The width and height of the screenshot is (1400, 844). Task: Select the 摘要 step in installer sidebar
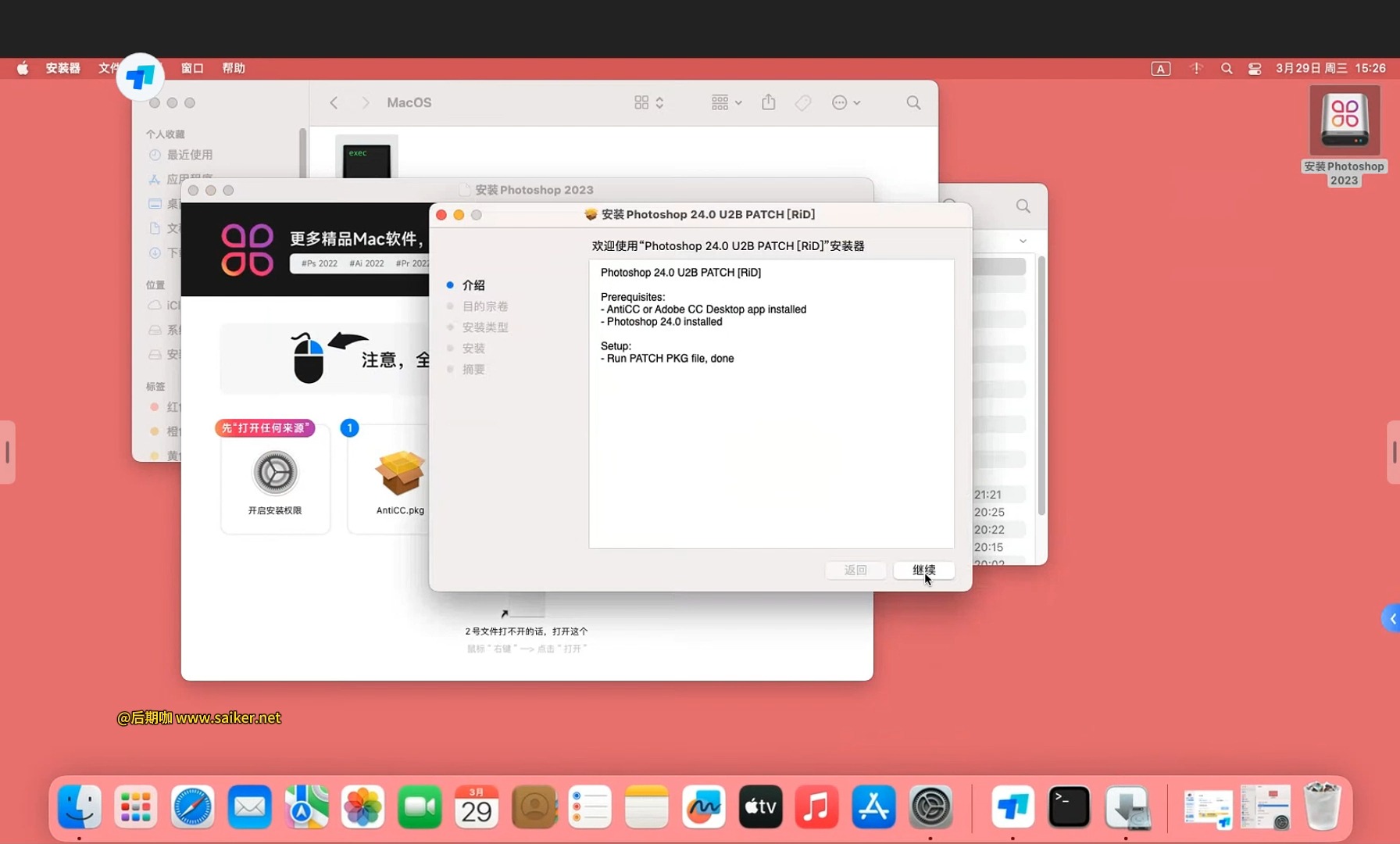pyautogui.click(x=473, y=370)
